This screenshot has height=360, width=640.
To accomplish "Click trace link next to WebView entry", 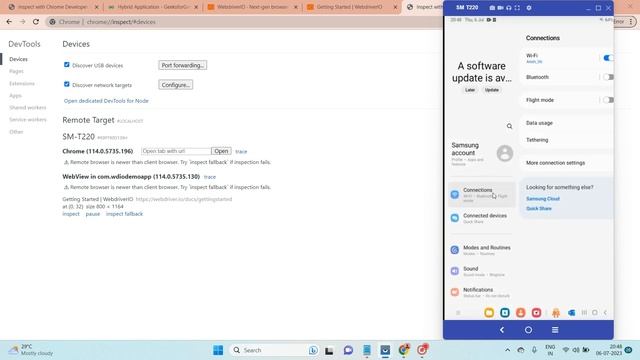I will coord(210,177).
